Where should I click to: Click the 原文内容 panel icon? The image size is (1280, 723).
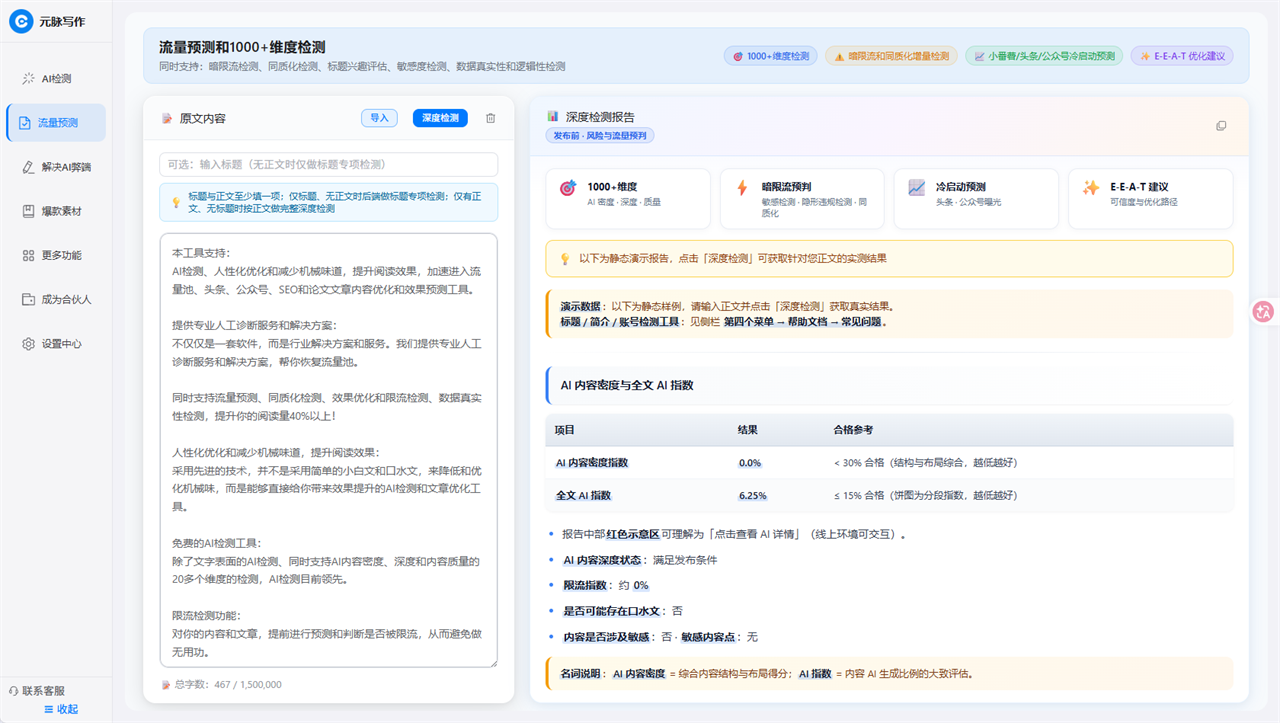167,118
